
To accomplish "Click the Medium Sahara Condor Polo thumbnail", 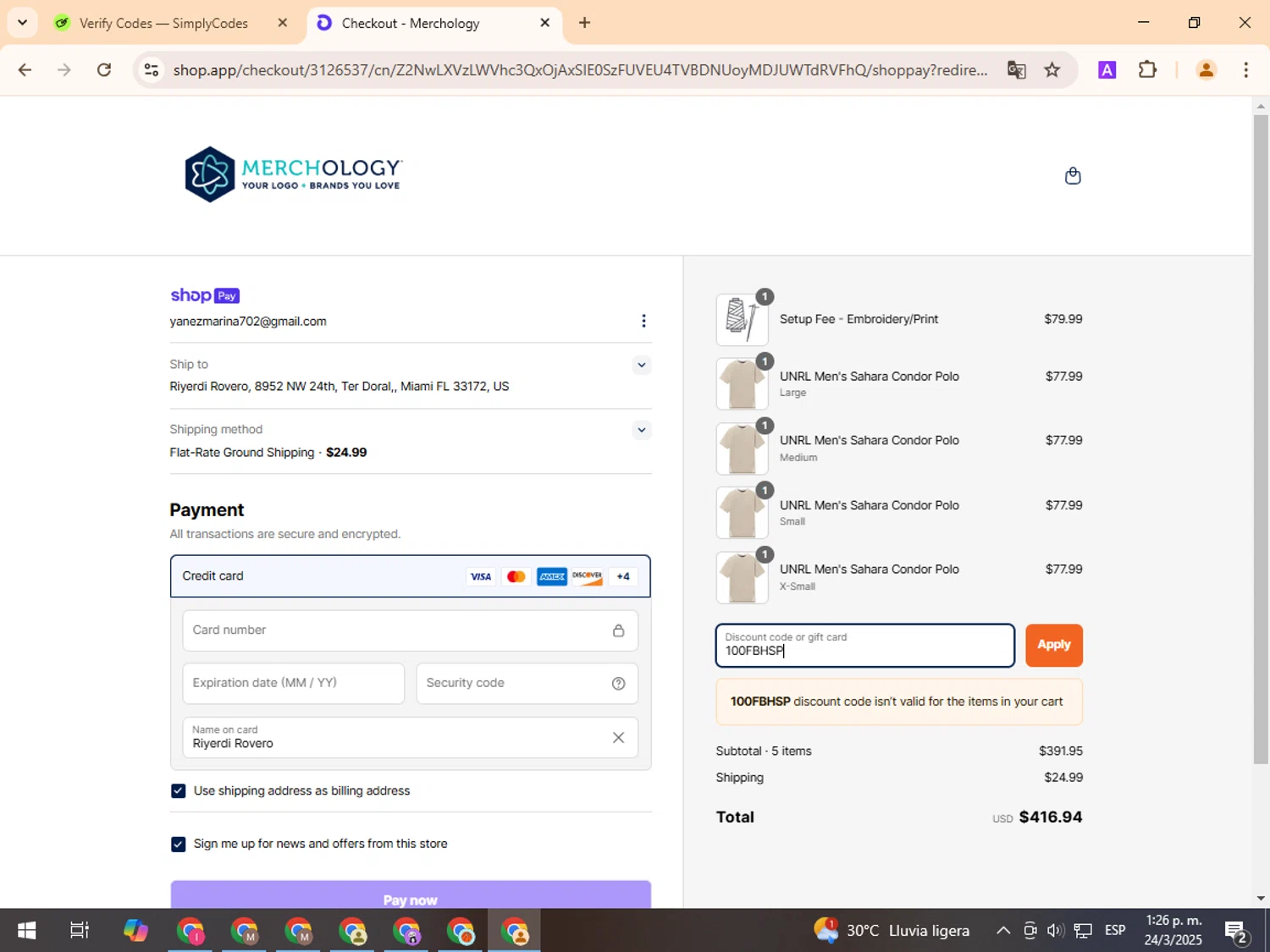I will tap(742, 448).
